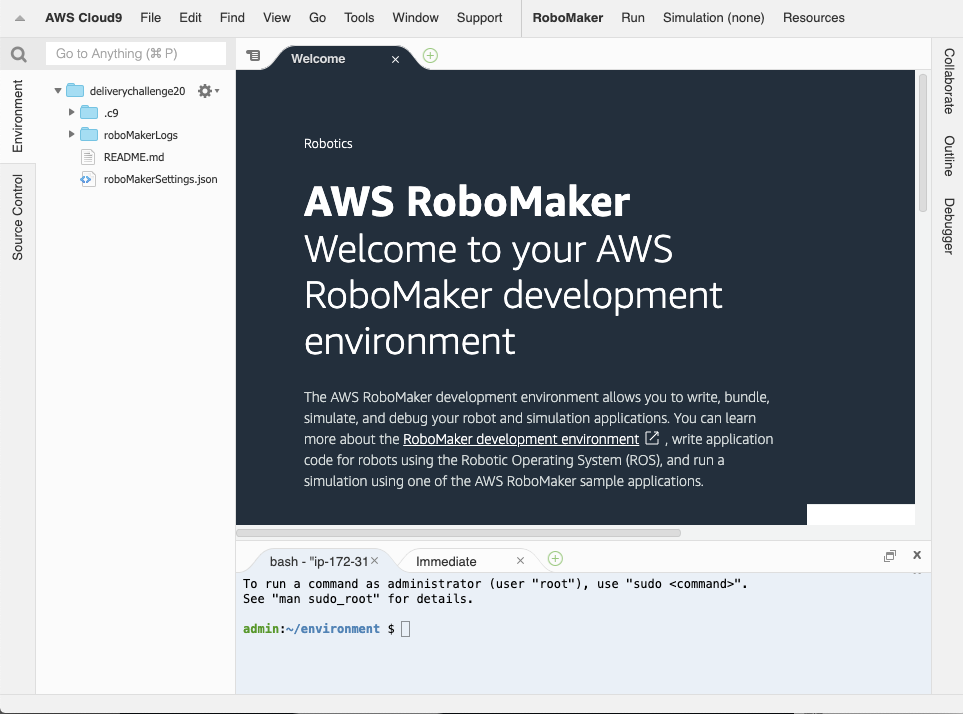Open the Environment side panel
The height and width of the screenshot is (714, 963).
tap(17, 115)
